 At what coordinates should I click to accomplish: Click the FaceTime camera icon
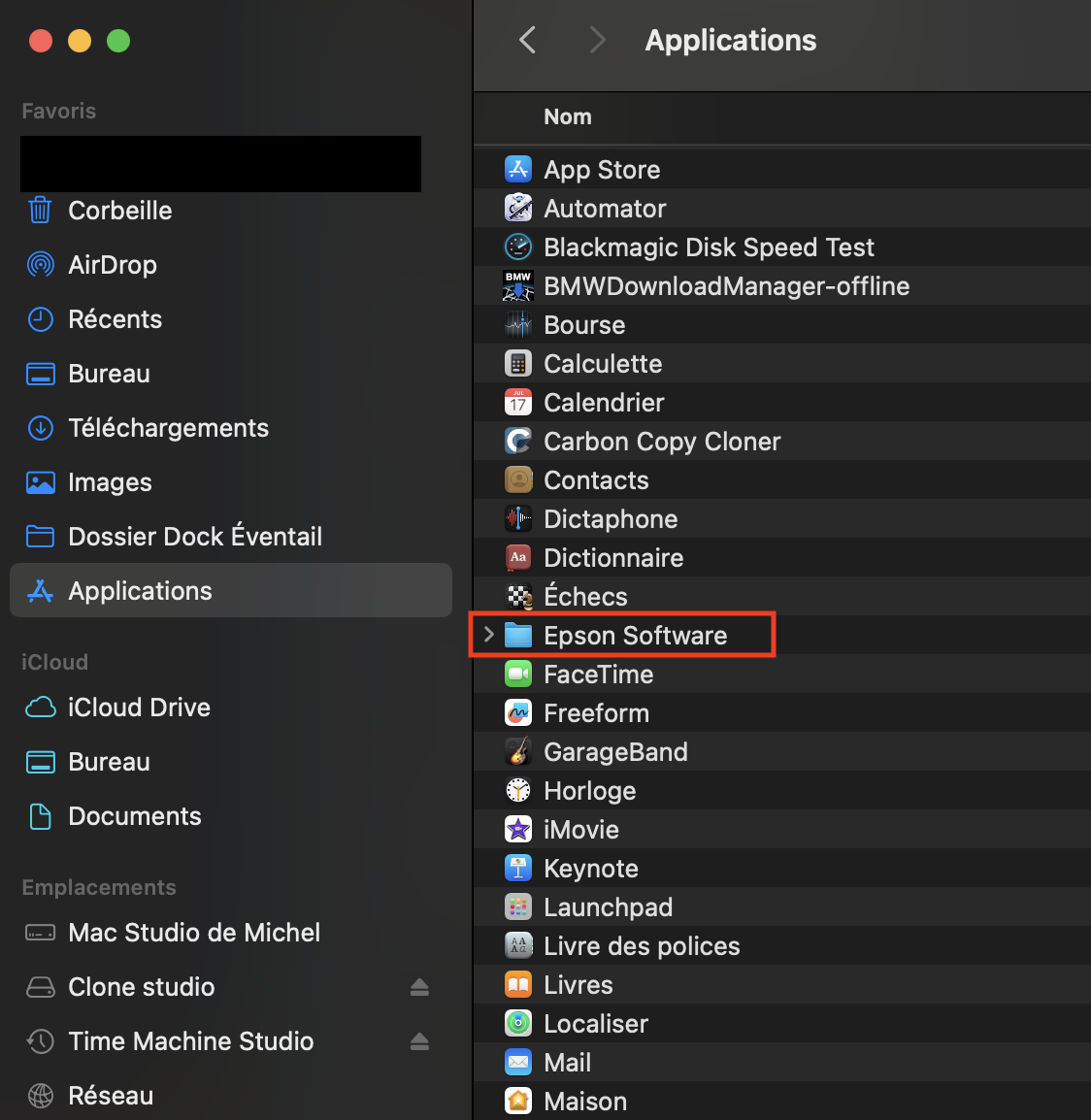(x=518, y=675)
